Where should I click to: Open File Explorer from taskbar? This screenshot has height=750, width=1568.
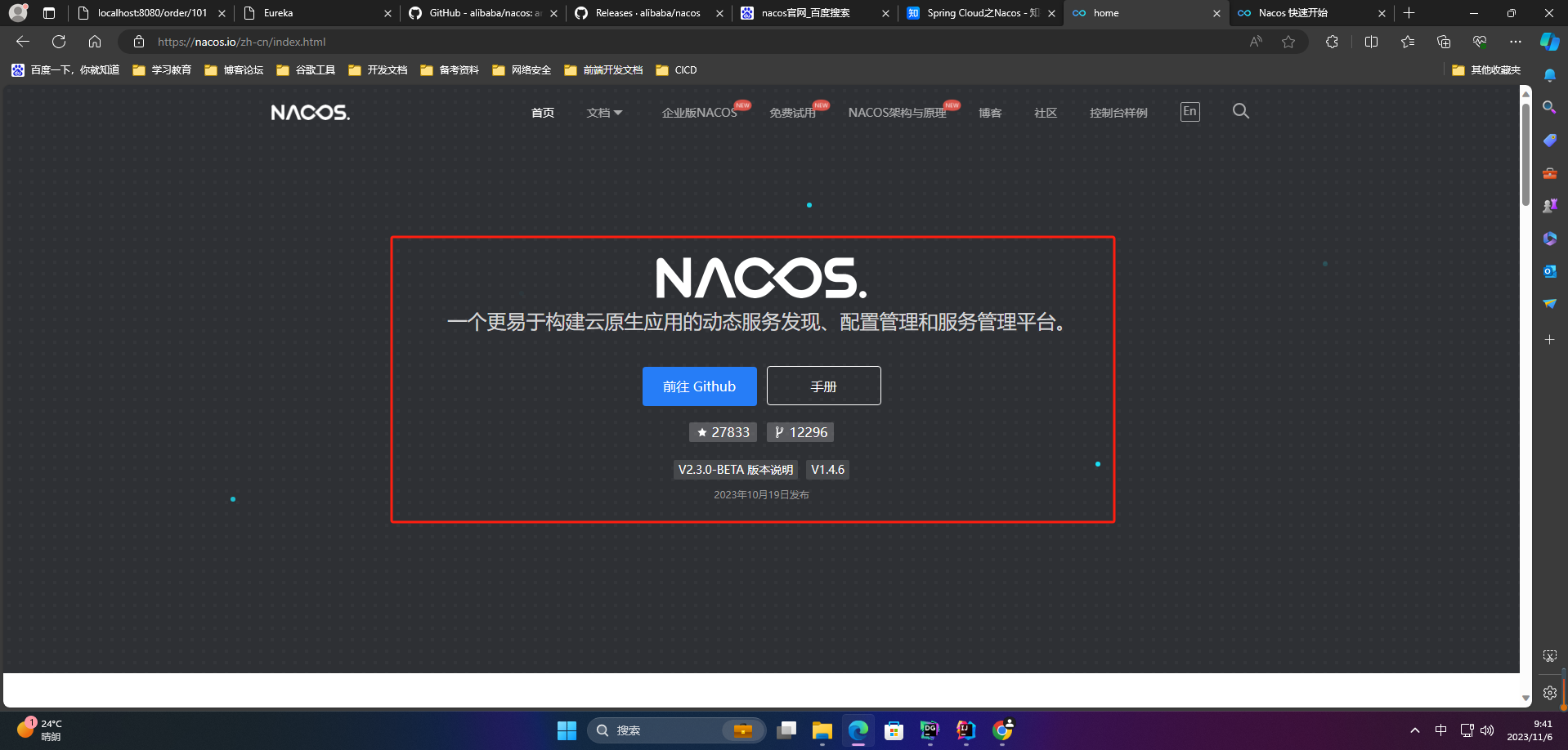point(822,730)
